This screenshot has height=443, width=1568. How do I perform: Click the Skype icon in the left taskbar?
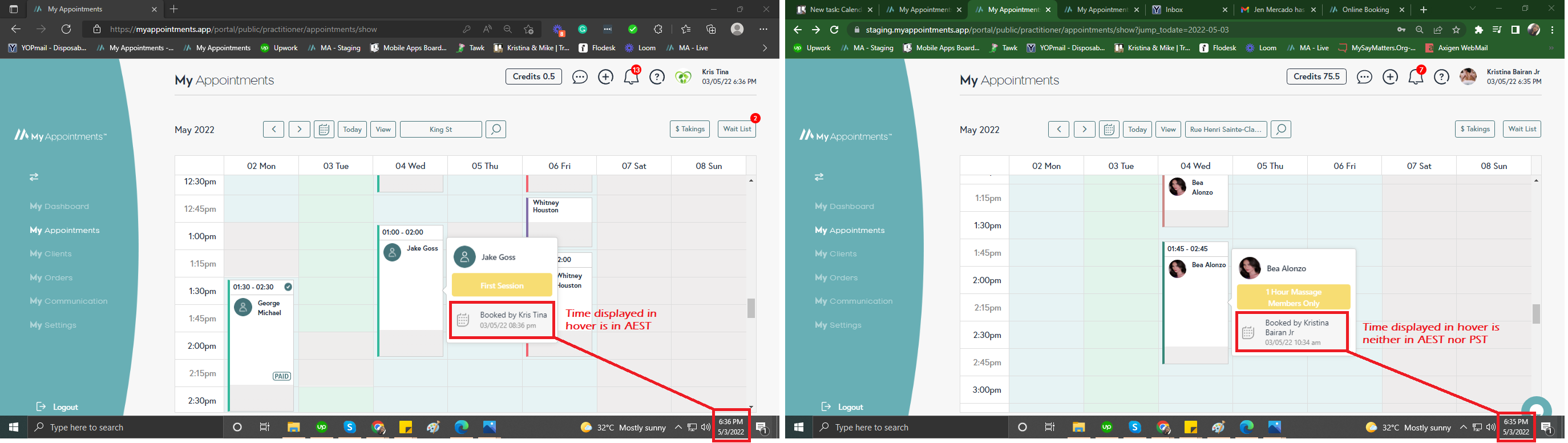coord(349,427)
